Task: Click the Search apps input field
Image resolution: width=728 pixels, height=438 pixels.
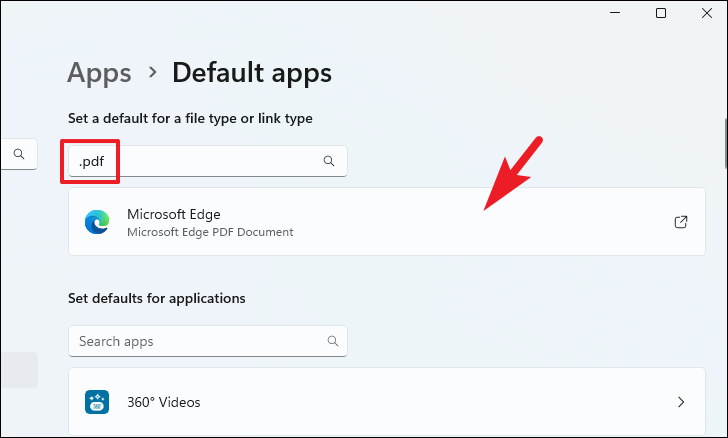Action: (x=208, y=341)
